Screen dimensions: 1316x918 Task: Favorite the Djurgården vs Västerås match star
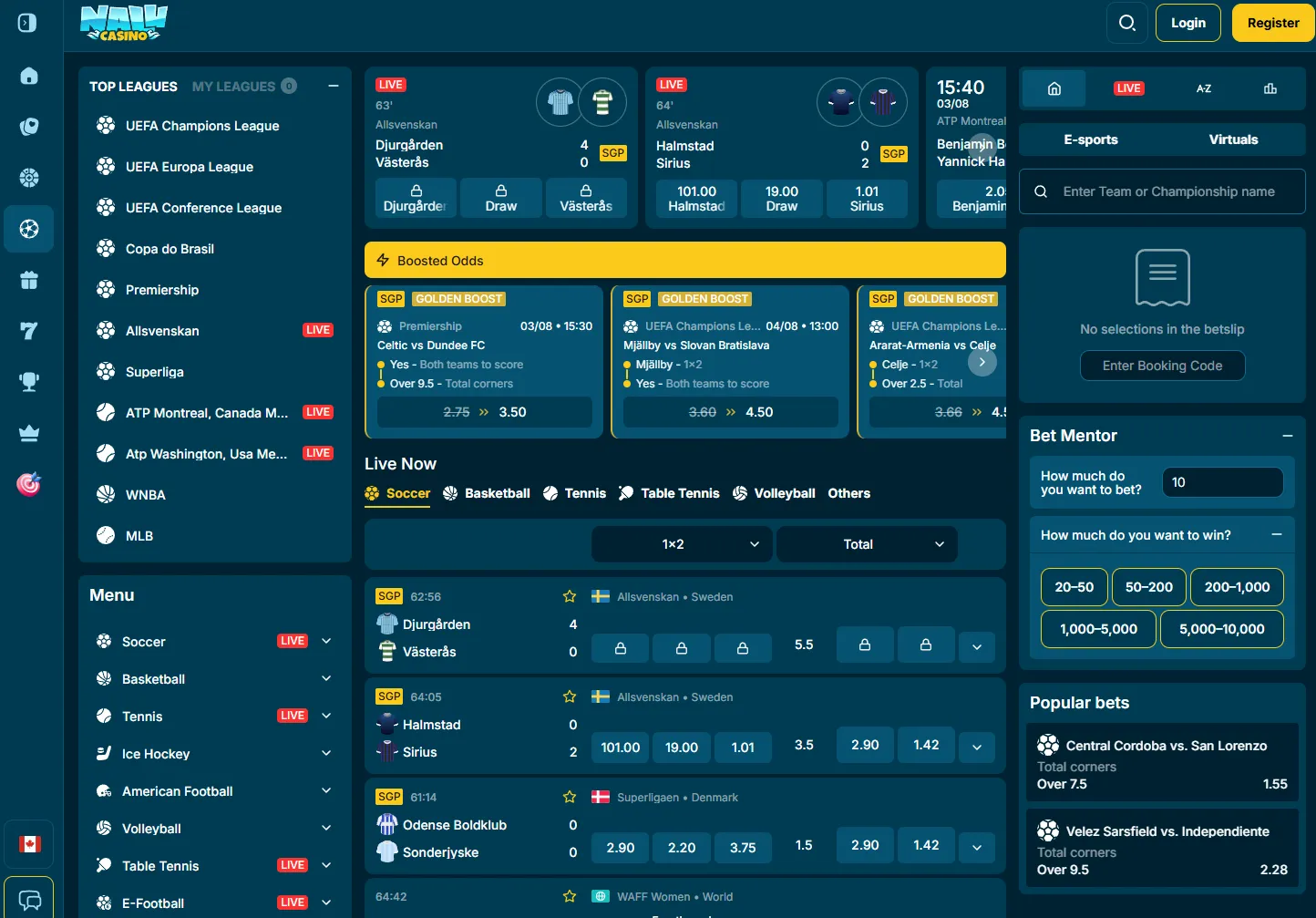click(x=570, y=596)
